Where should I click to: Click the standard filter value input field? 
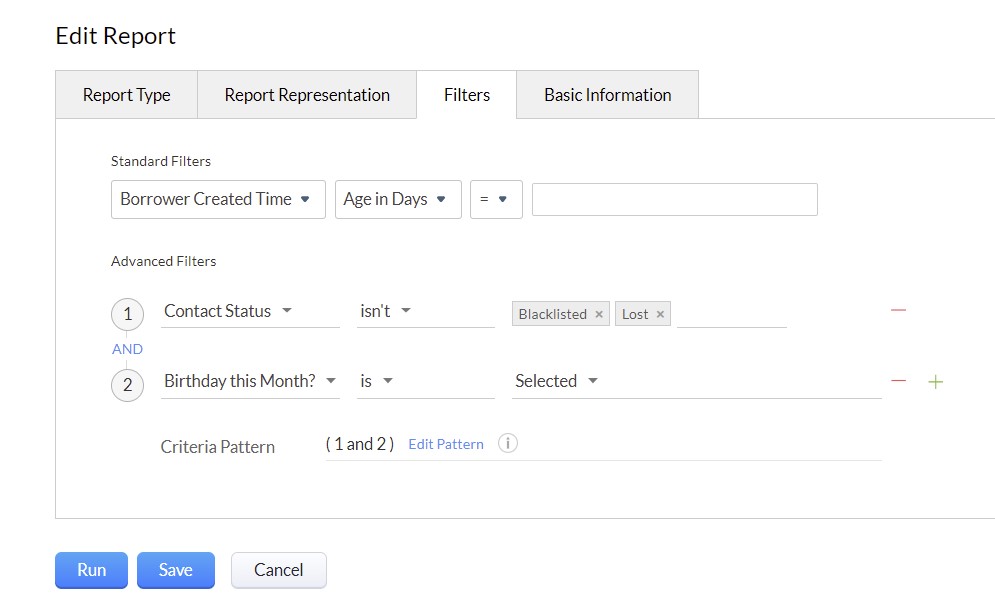tap(674, 199)
